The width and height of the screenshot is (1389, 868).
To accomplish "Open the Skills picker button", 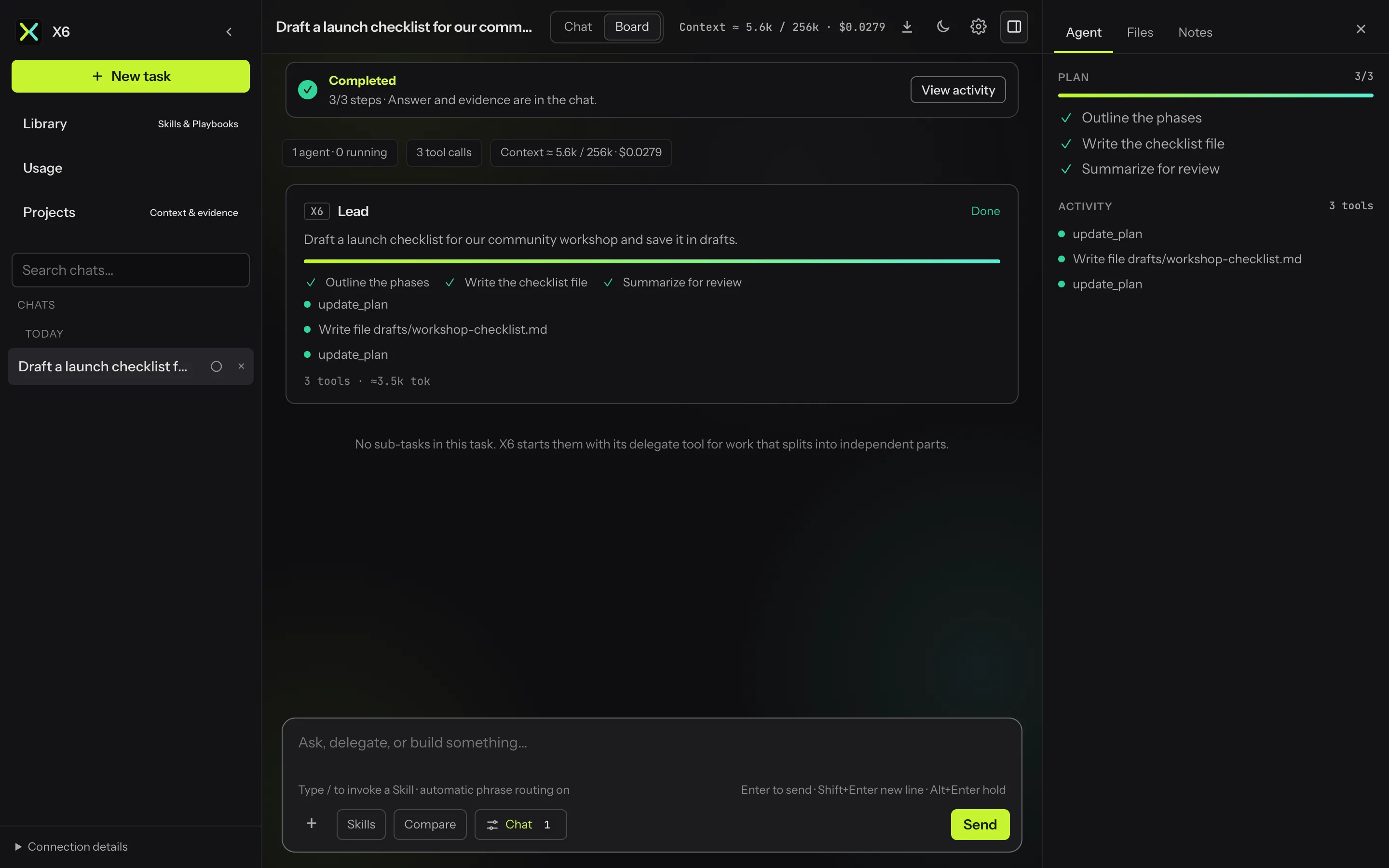I will tap(361, 825).
